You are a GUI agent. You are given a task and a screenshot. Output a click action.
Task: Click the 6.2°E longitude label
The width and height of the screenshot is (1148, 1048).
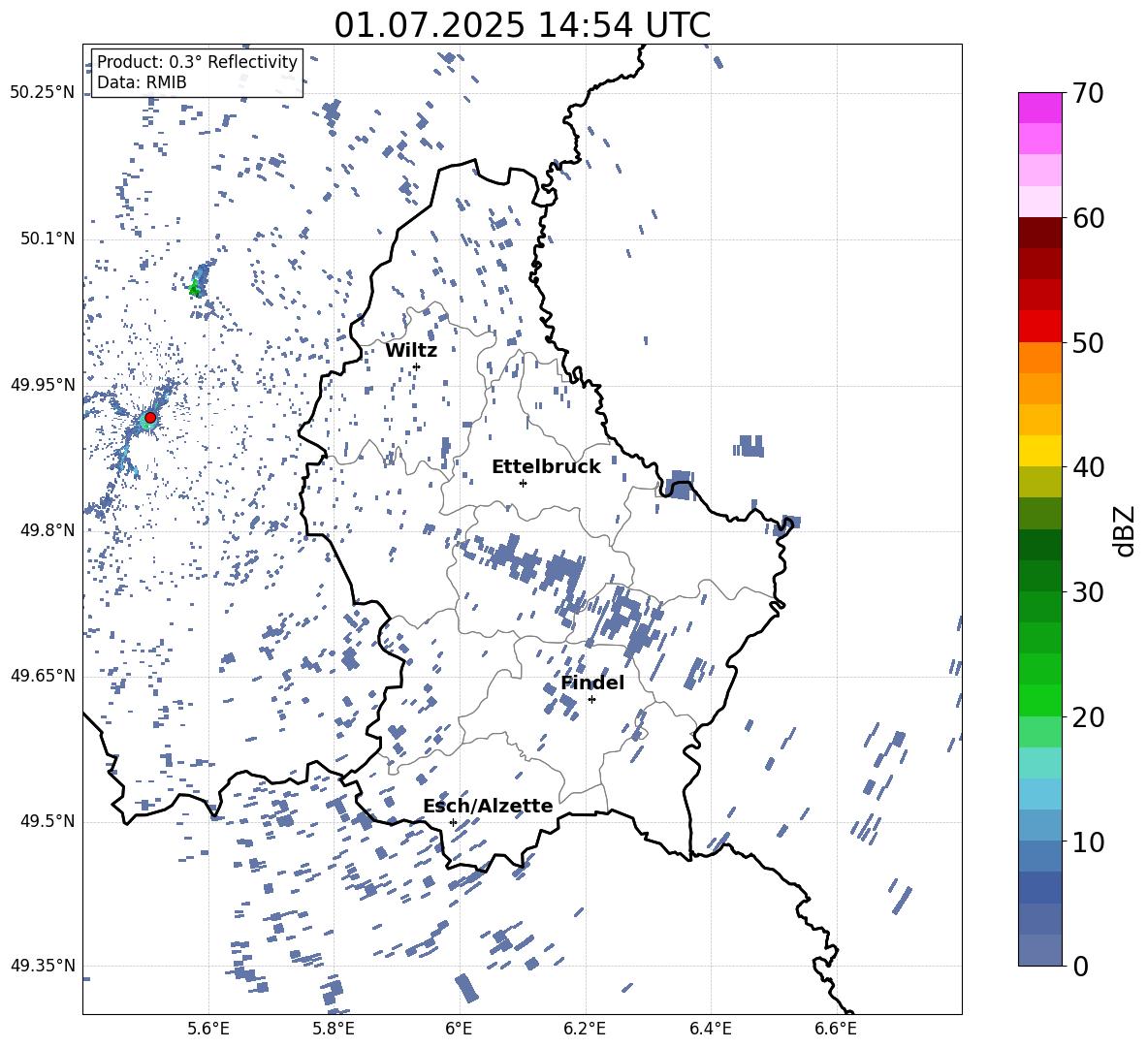[x=585, y=1029]
